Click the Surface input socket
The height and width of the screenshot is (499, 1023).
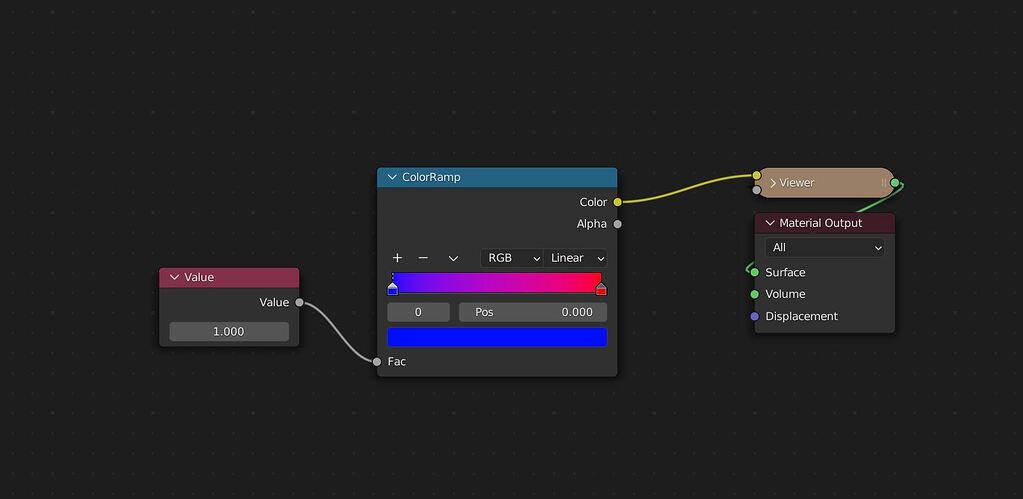tap(755, 272)
